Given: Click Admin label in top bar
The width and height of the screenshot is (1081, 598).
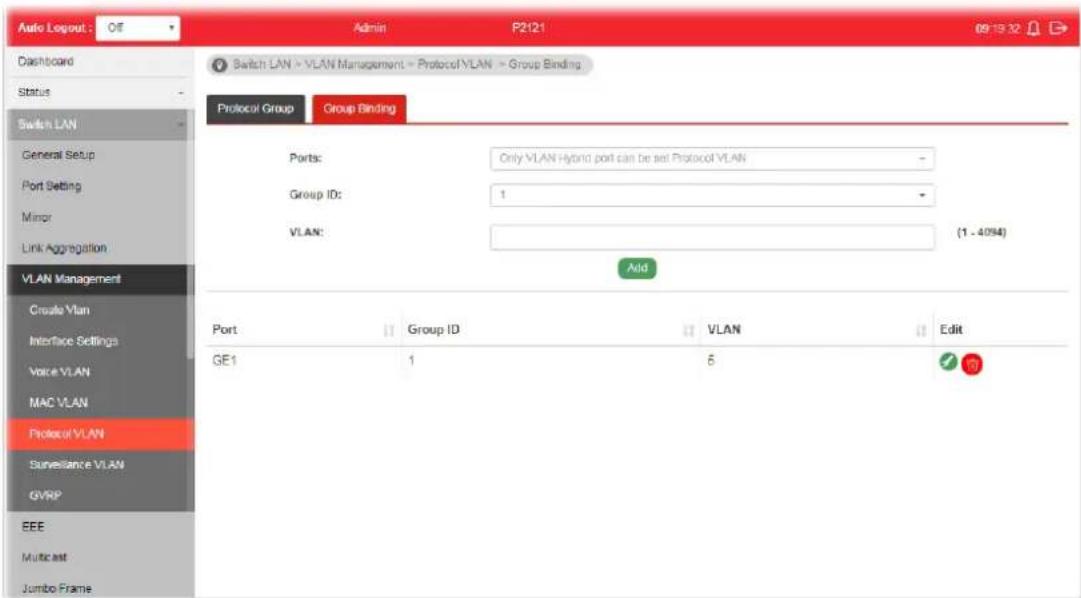Looking at the screenshot, I should (370, 28).
